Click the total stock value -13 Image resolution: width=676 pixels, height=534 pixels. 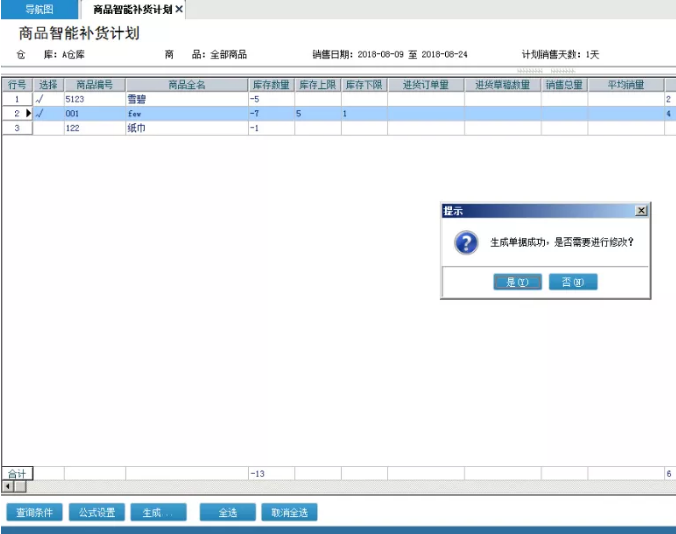pos(271,474)
